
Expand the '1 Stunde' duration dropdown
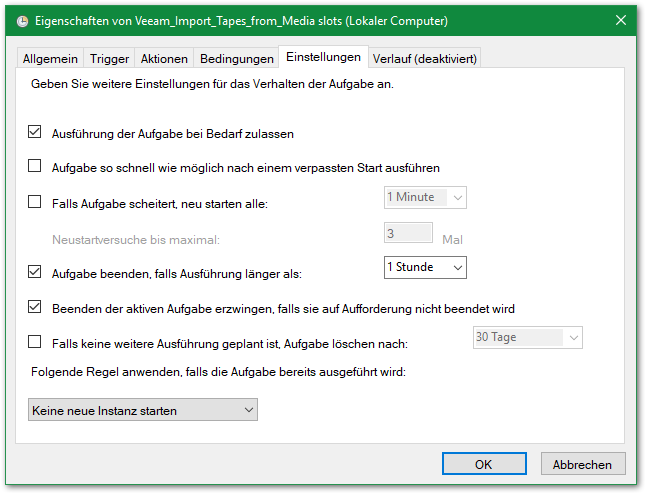pyautogui.click(x=425, y=267)
